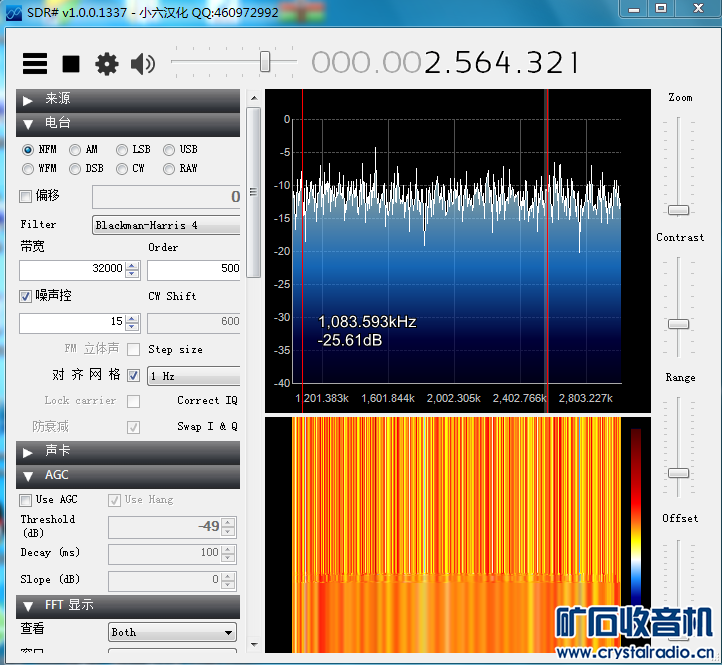
Task: Enable the Use AGC checkbox
Action: 25,500
